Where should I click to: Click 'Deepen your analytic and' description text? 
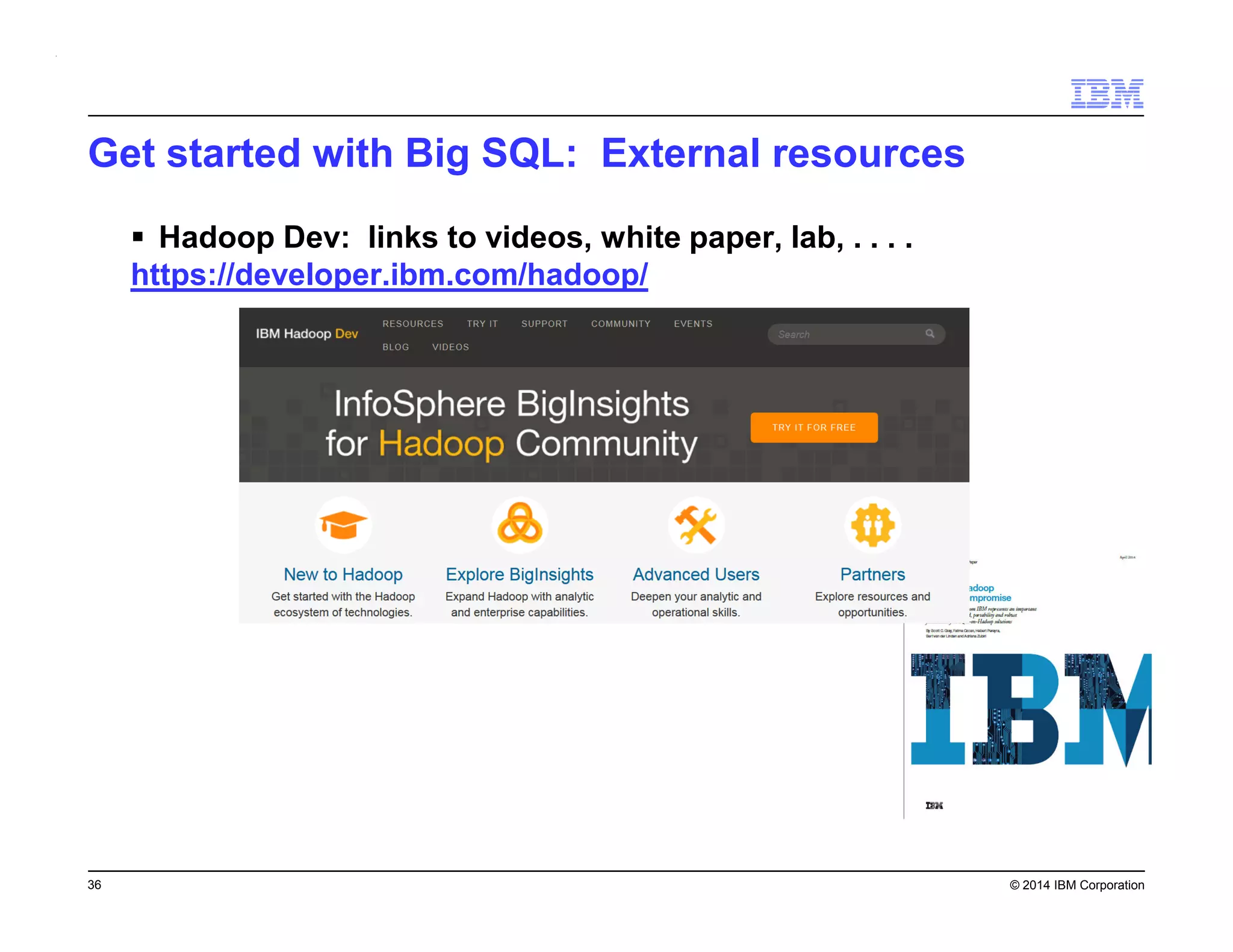coord(696,596)
